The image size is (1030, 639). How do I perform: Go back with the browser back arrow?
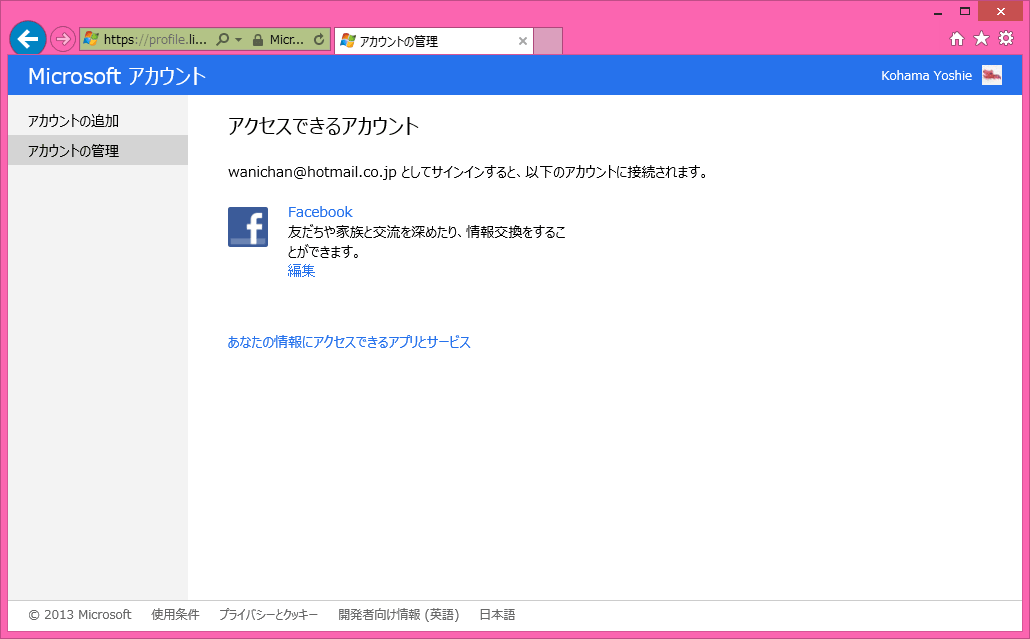click(x=28, y=39)
